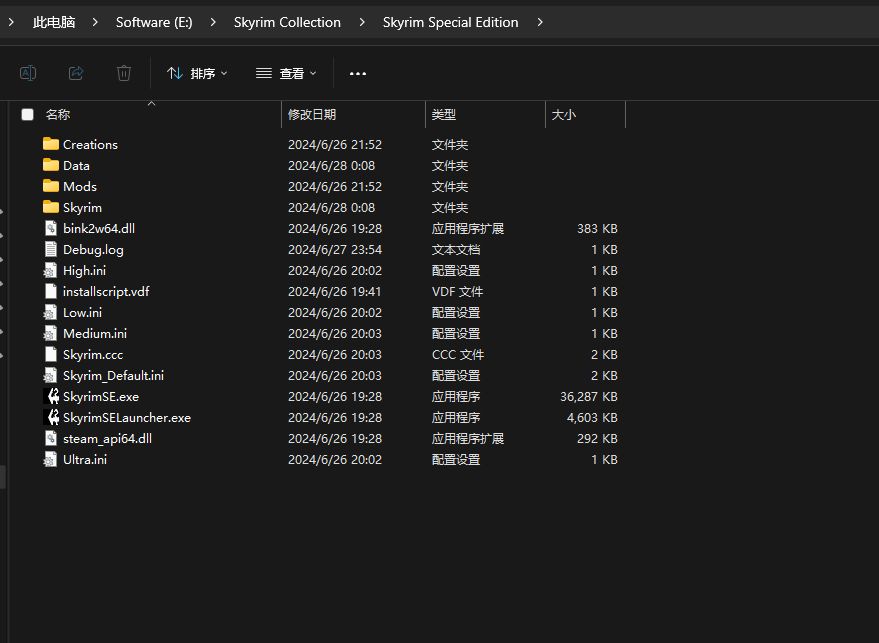879x643 pixels.
Task: Click the Skyrim_Default.ini file name
Action: point(113,376)
